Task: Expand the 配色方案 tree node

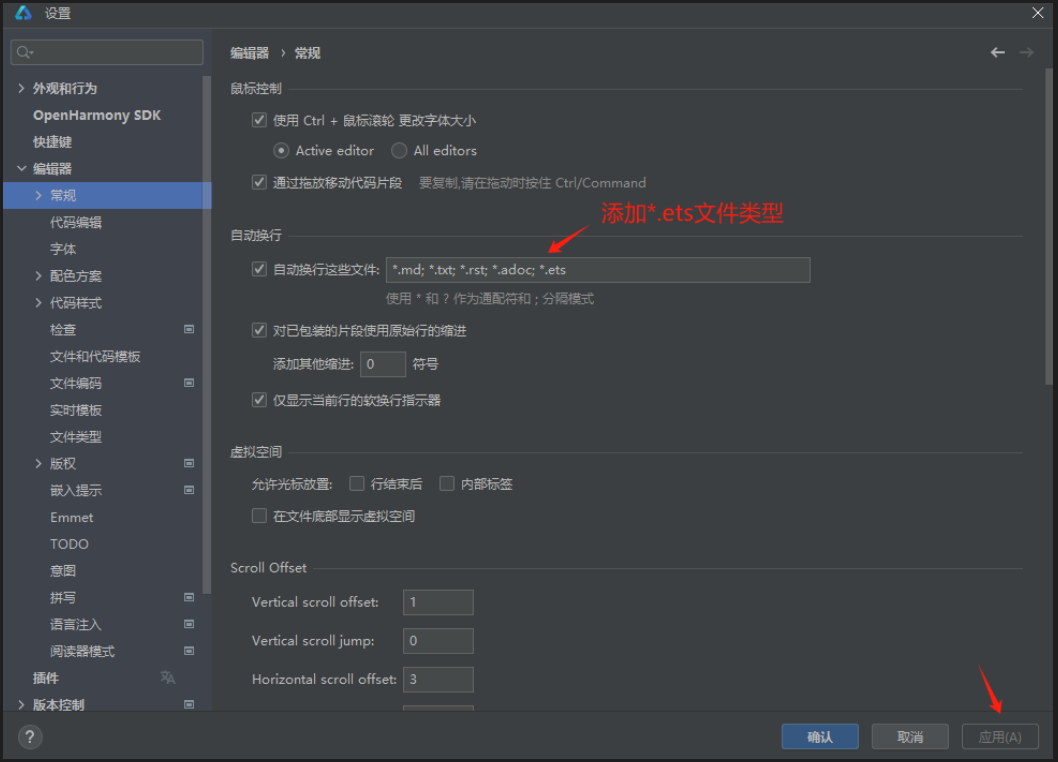Action: point(38,275)
